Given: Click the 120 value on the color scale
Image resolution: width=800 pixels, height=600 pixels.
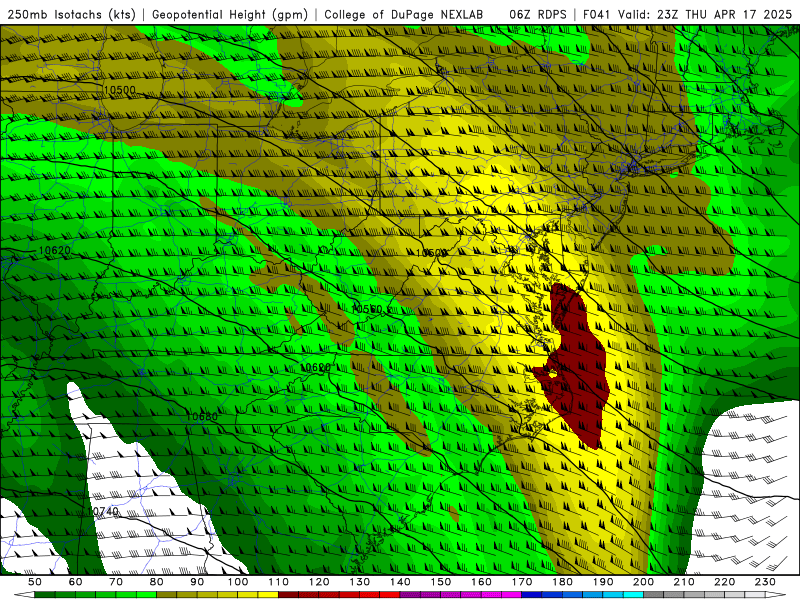Looking at the screenshot, I should (319, 582).
